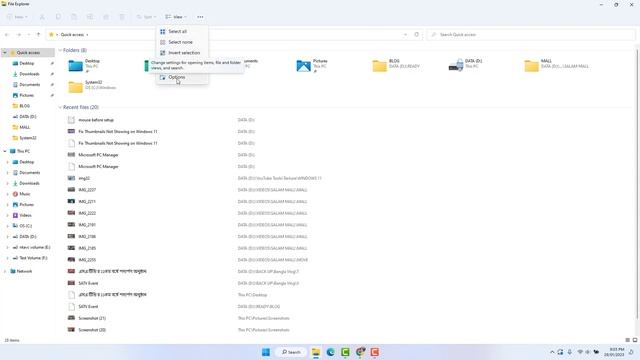Collapse the Quick access tree node
Viewport: 640px width, 360px height.
coord(5,53)
